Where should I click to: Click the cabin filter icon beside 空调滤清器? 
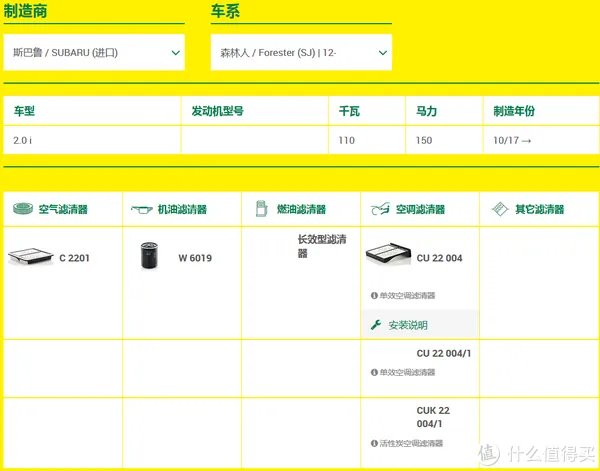click(380, 209)
